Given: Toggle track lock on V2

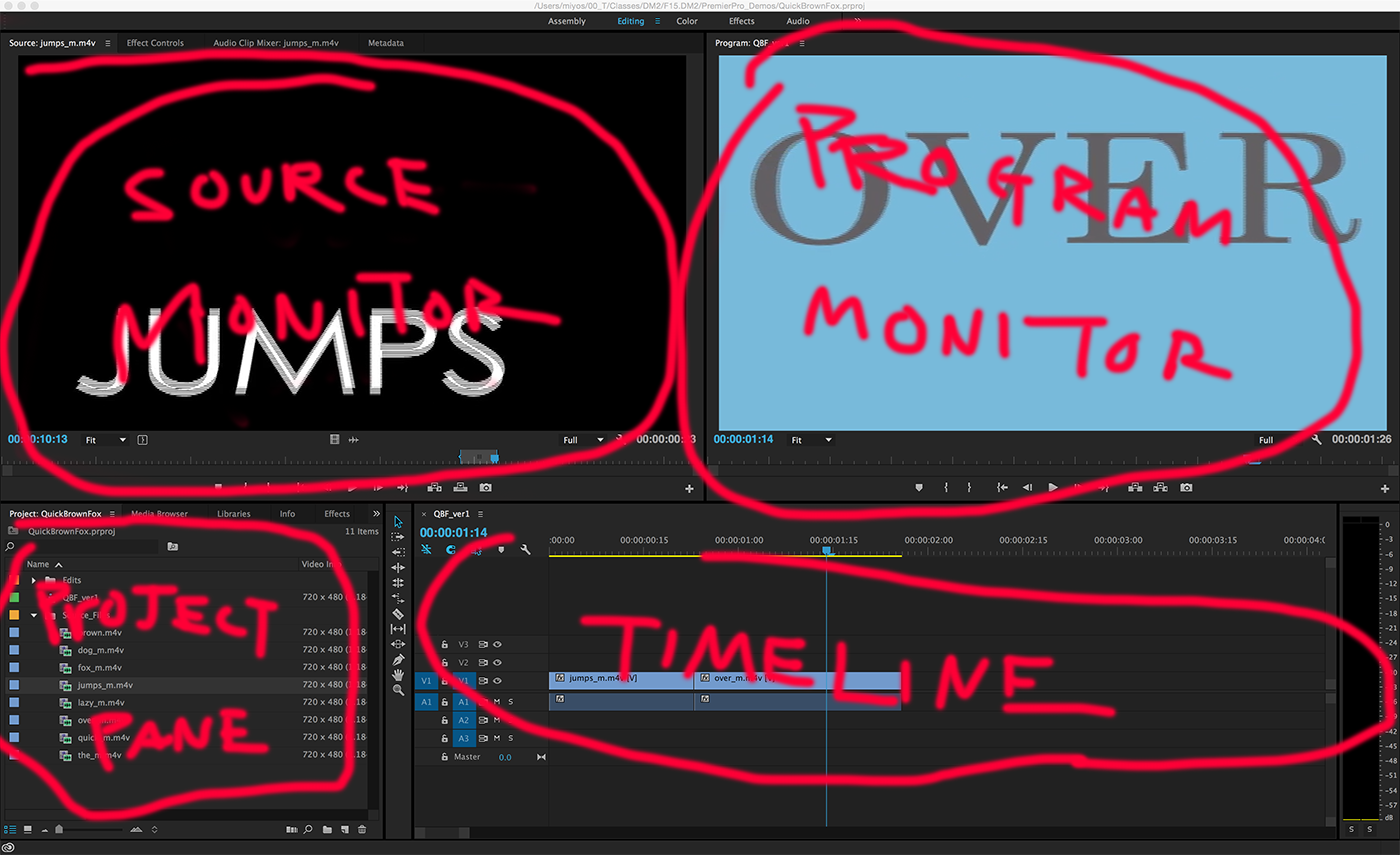Looking at the screenshot, I should (x=446, y=662).
